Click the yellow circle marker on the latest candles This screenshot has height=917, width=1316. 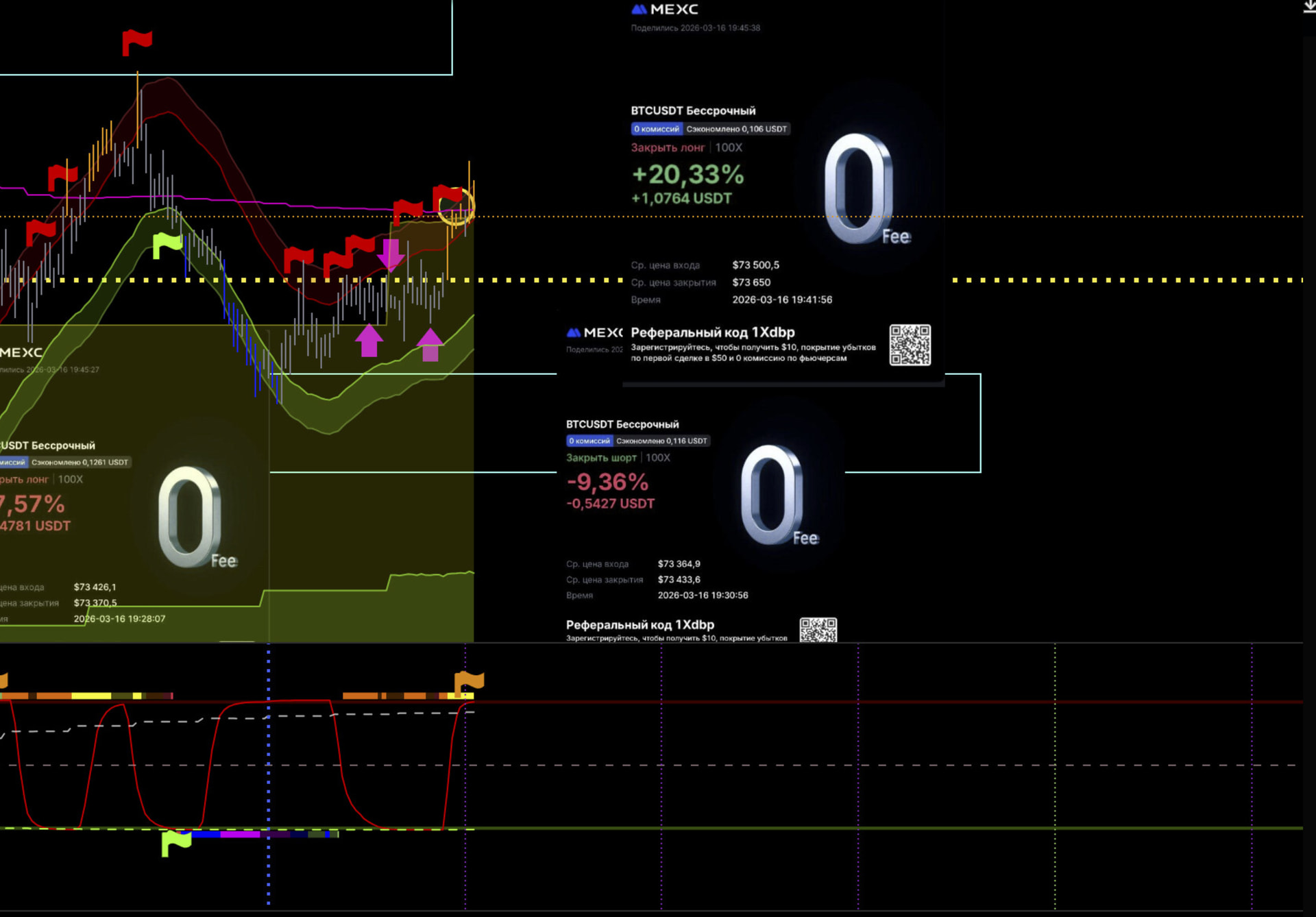[x=456, y=206]
